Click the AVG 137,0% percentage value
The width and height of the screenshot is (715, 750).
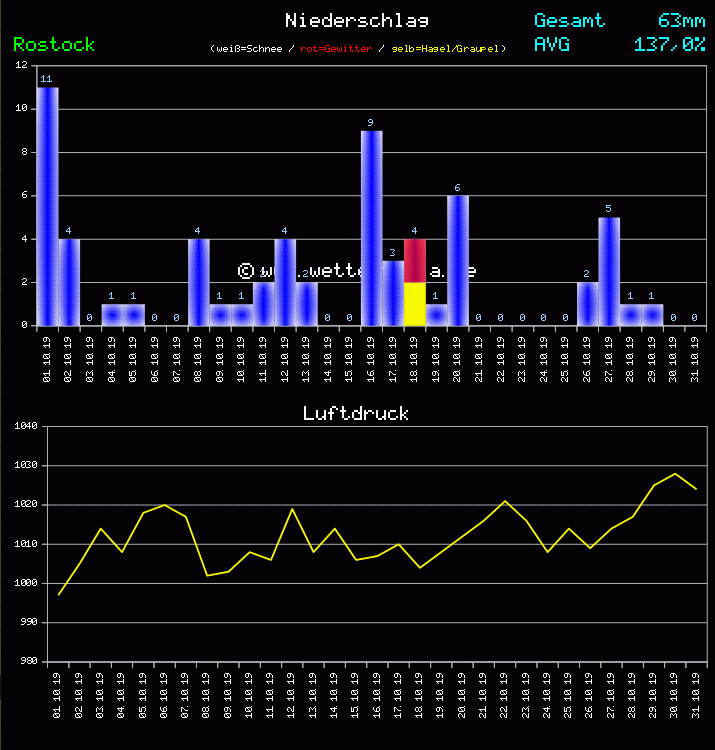(x=669, y=44)
